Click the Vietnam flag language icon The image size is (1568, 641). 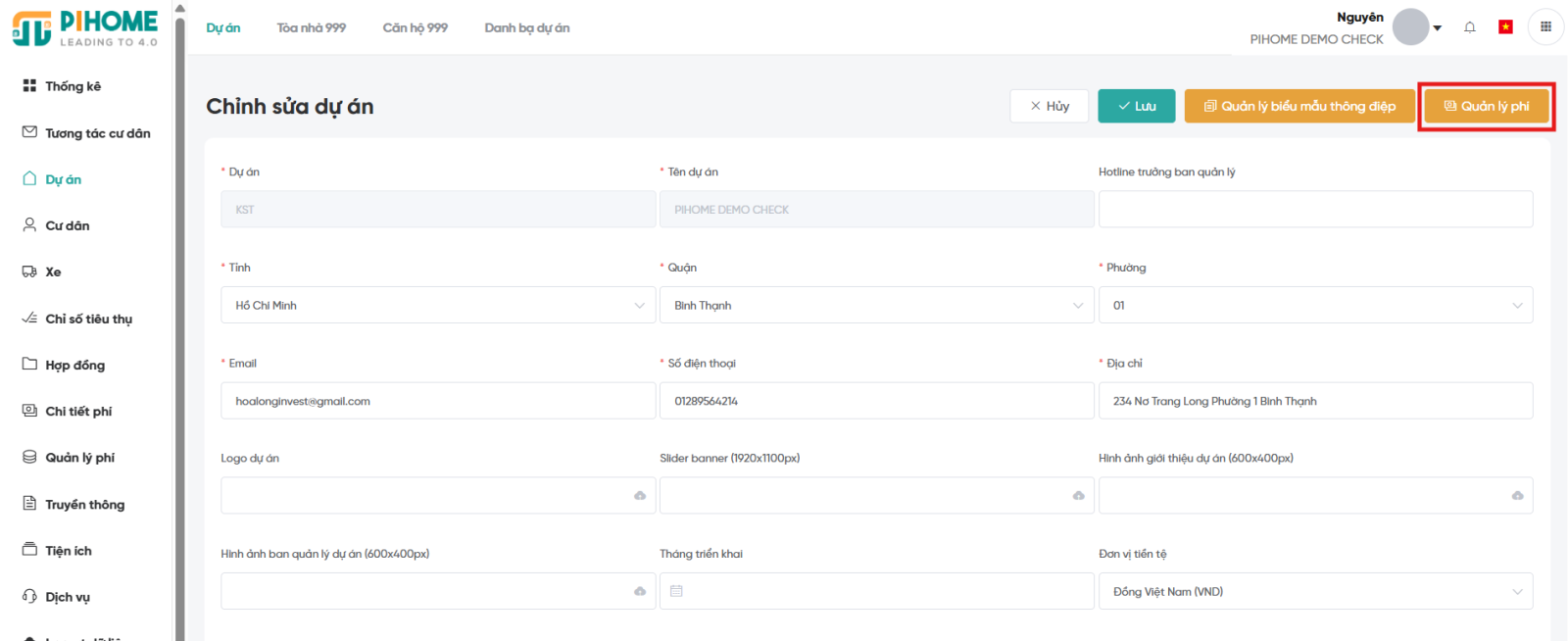[x=1505, y=27]
